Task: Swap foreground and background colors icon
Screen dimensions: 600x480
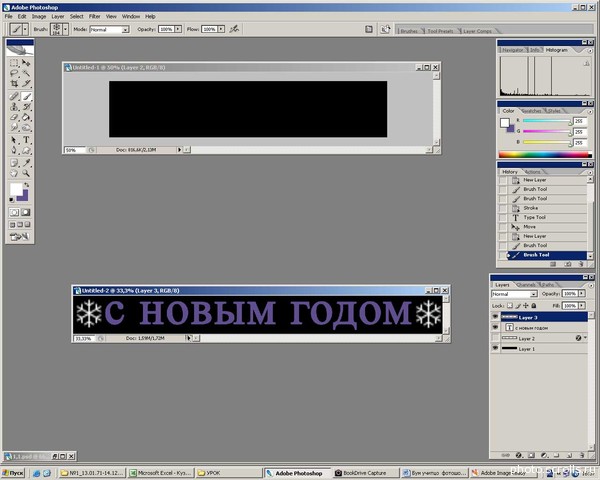Action: pyautogui.click(x=26, y=185)
